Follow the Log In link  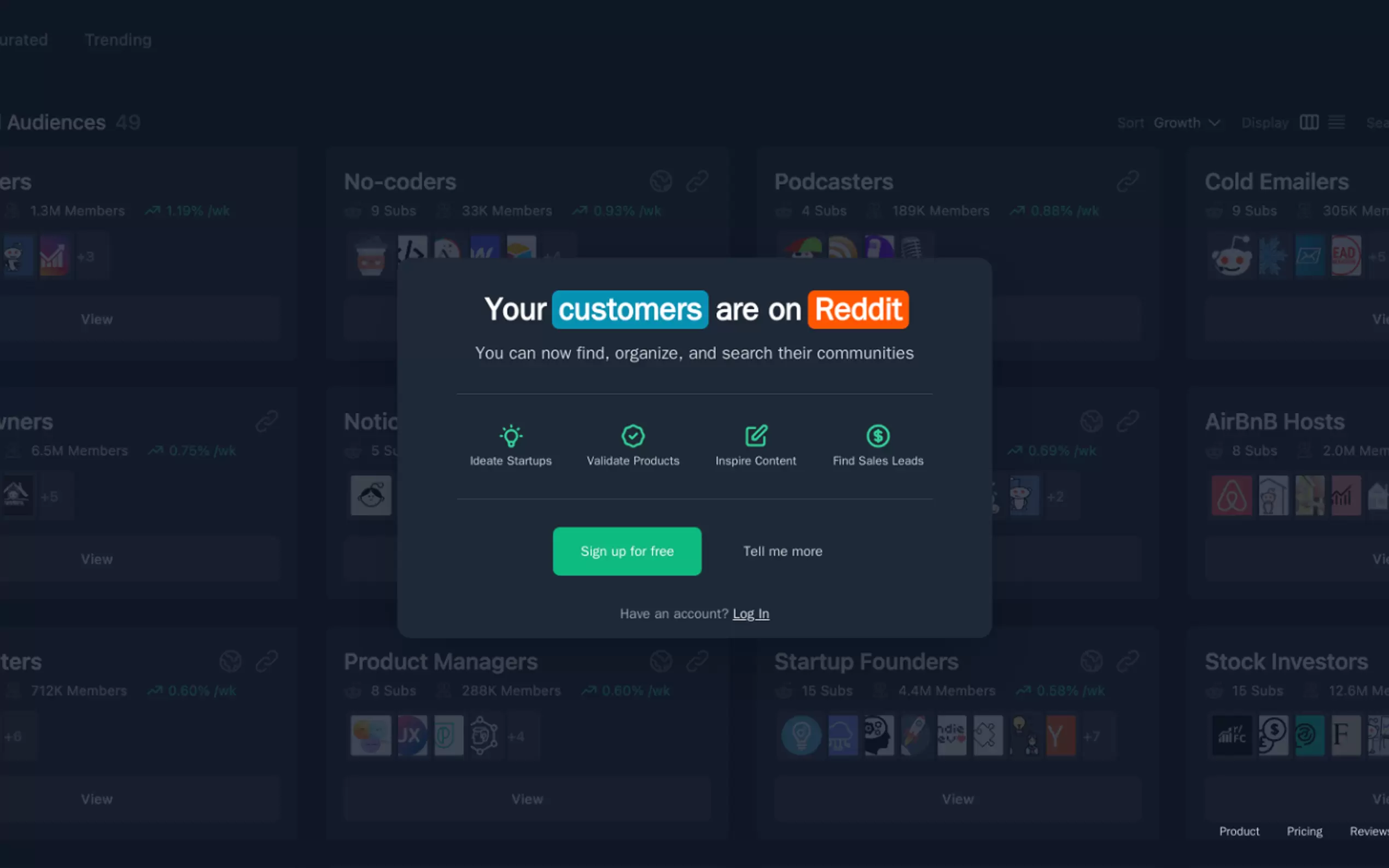point(750,614)
